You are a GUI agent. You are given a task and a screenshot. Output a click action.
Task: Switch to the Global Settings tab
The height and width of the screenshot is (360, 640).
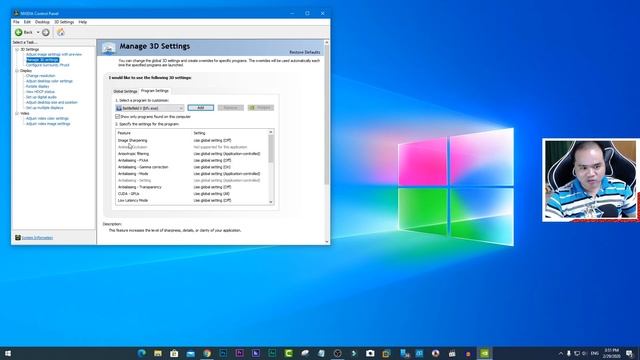click(x=125, y=91)
